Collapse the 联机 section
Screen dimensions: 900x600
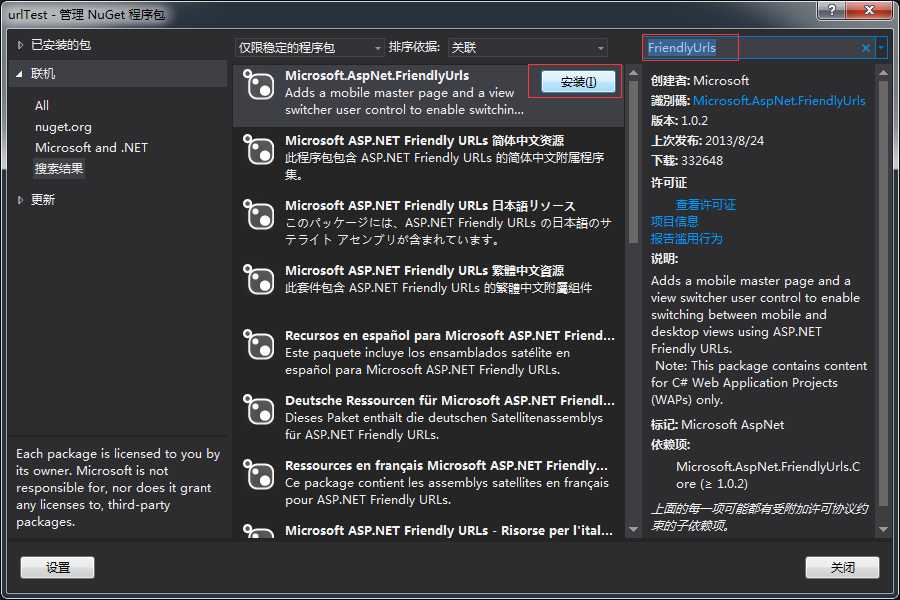point(20,73)
